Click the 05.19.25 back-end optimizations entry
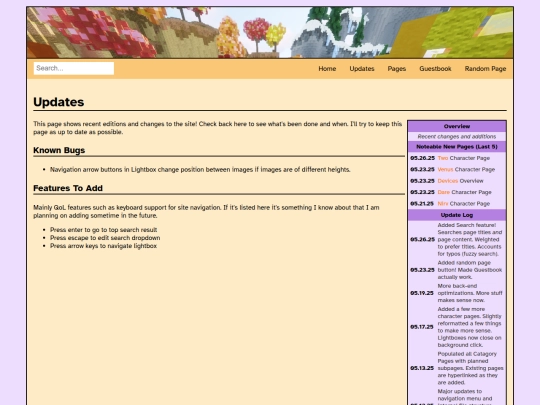The width and height of the screenshot is (540, 405). [x=470, y=293]
